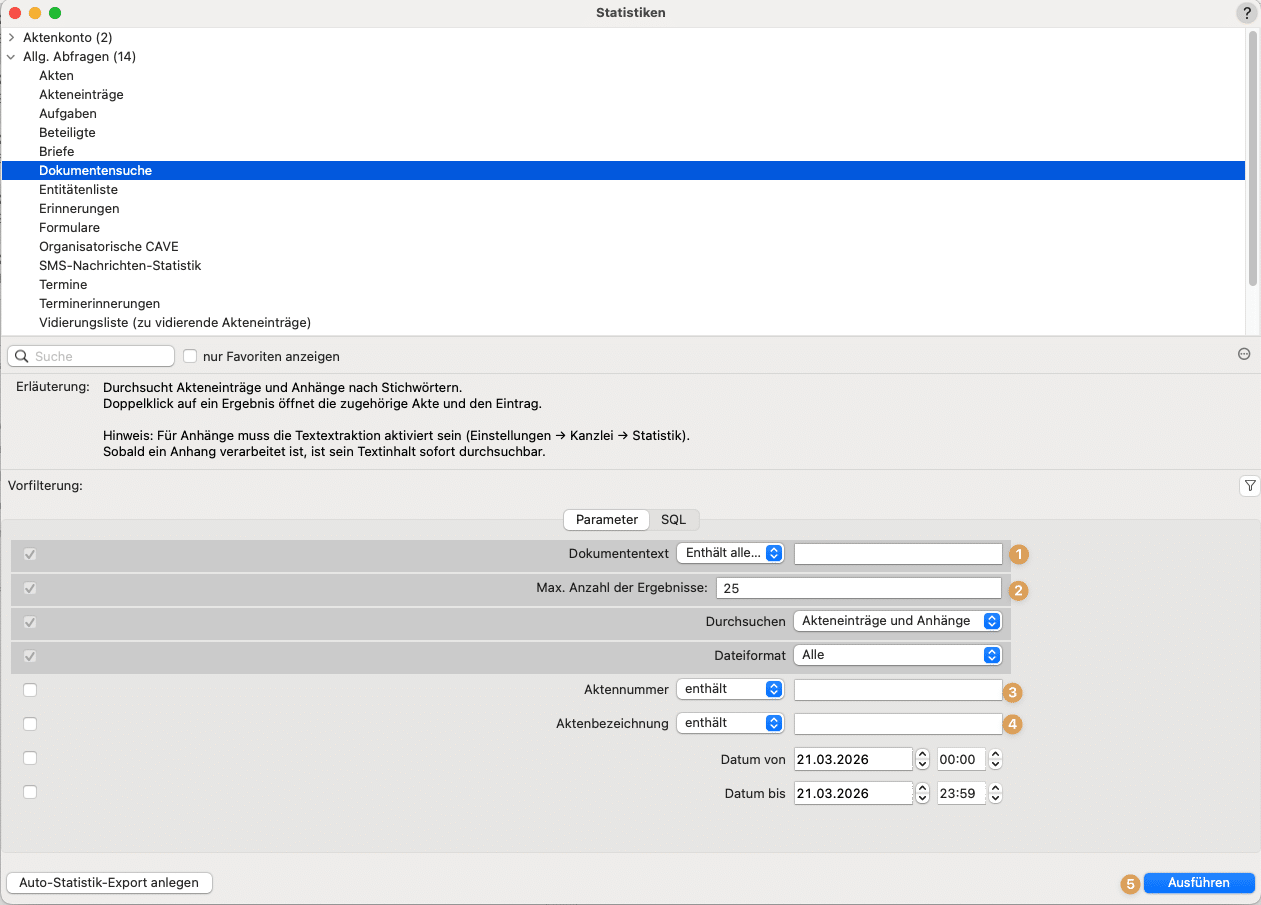Image resolution: width=1261 pixels, height=905 pixels.
Task: Open the circled ellipsis options icon
Action: [1244, 354]
